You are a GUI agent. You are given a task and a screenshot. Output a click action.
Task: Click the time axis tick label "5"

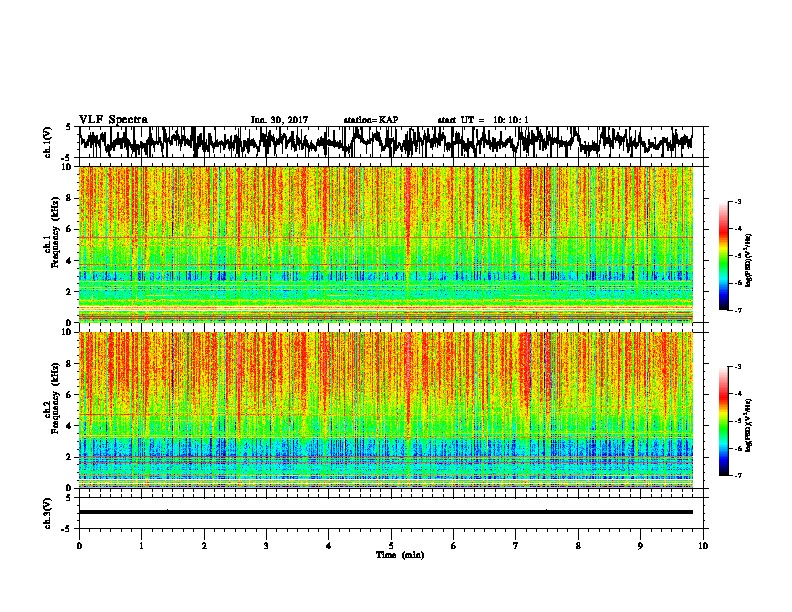(x=391, y=546)
